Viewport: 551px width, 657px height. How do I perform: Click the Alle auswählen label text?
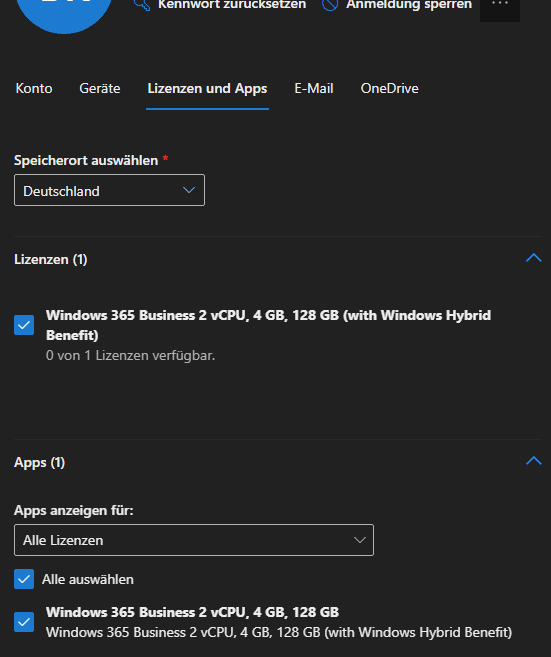[x=88, y=579]
